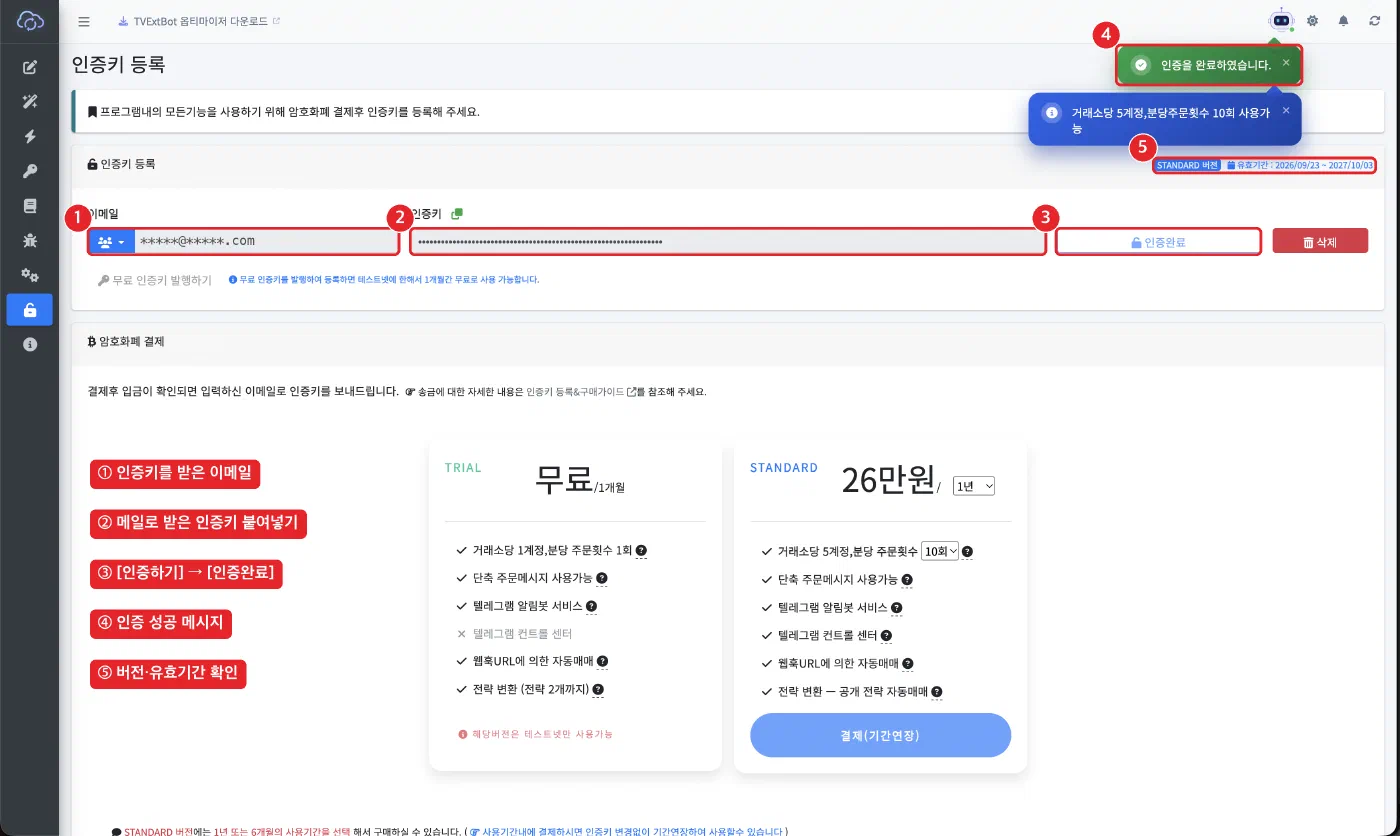Screen dimensions: 1400x836
Task: Expand the email account dropdown button
Action: 112,241
